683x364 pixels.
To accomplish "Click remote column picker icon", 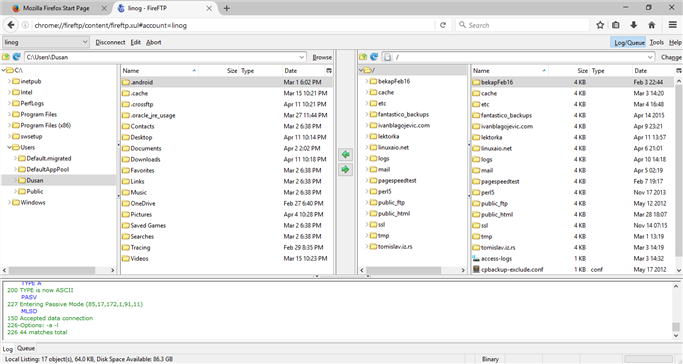I will (x=679, y=71).
